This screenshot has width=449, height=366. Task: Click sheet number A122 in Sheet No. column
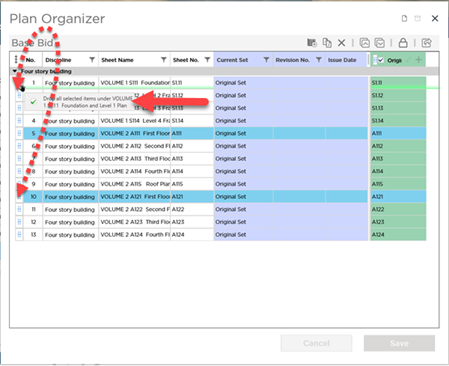click(x=192, y=209)
